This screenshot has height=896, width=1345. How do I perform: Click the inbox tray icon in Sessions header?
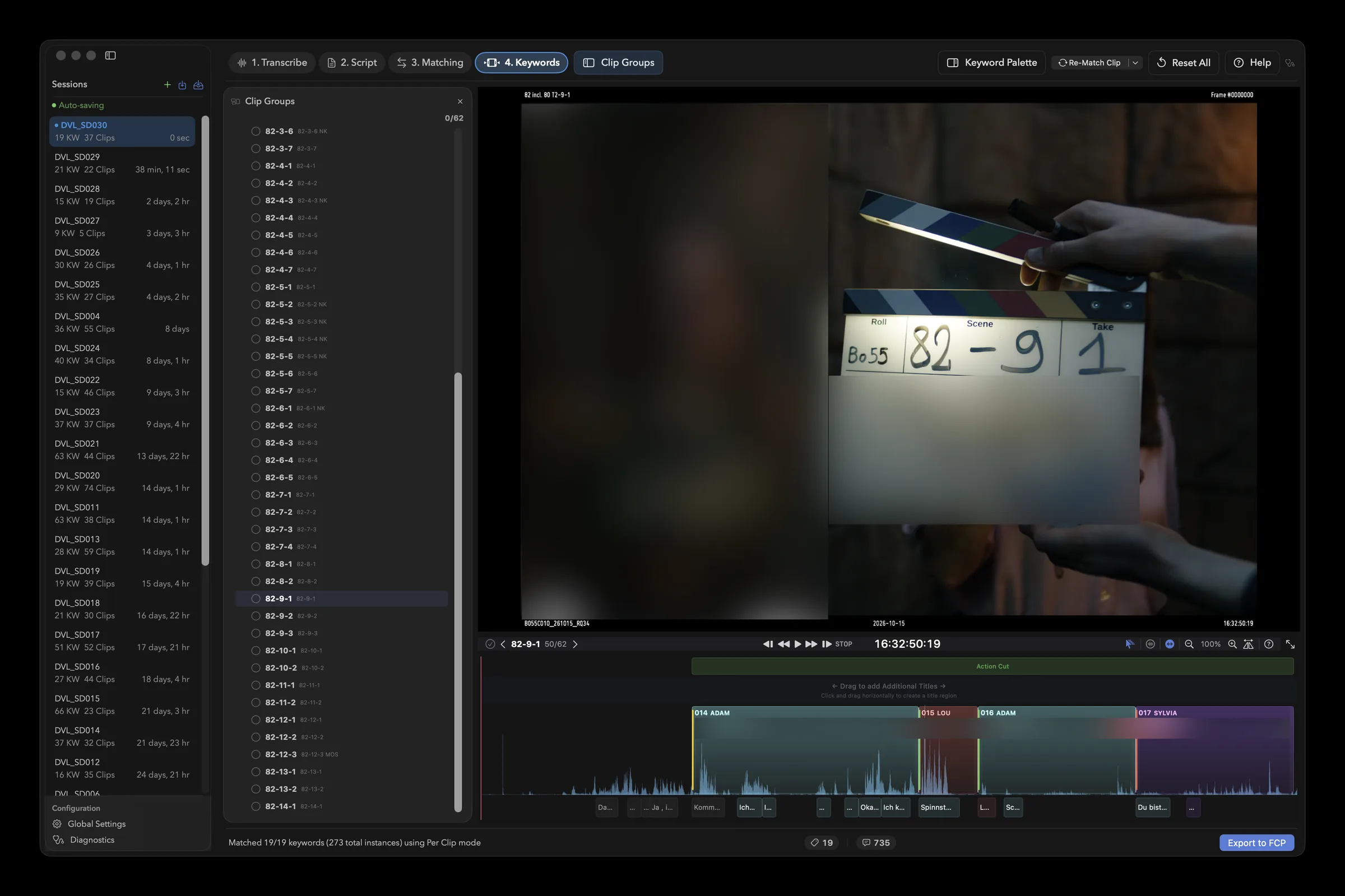(198, 85)
